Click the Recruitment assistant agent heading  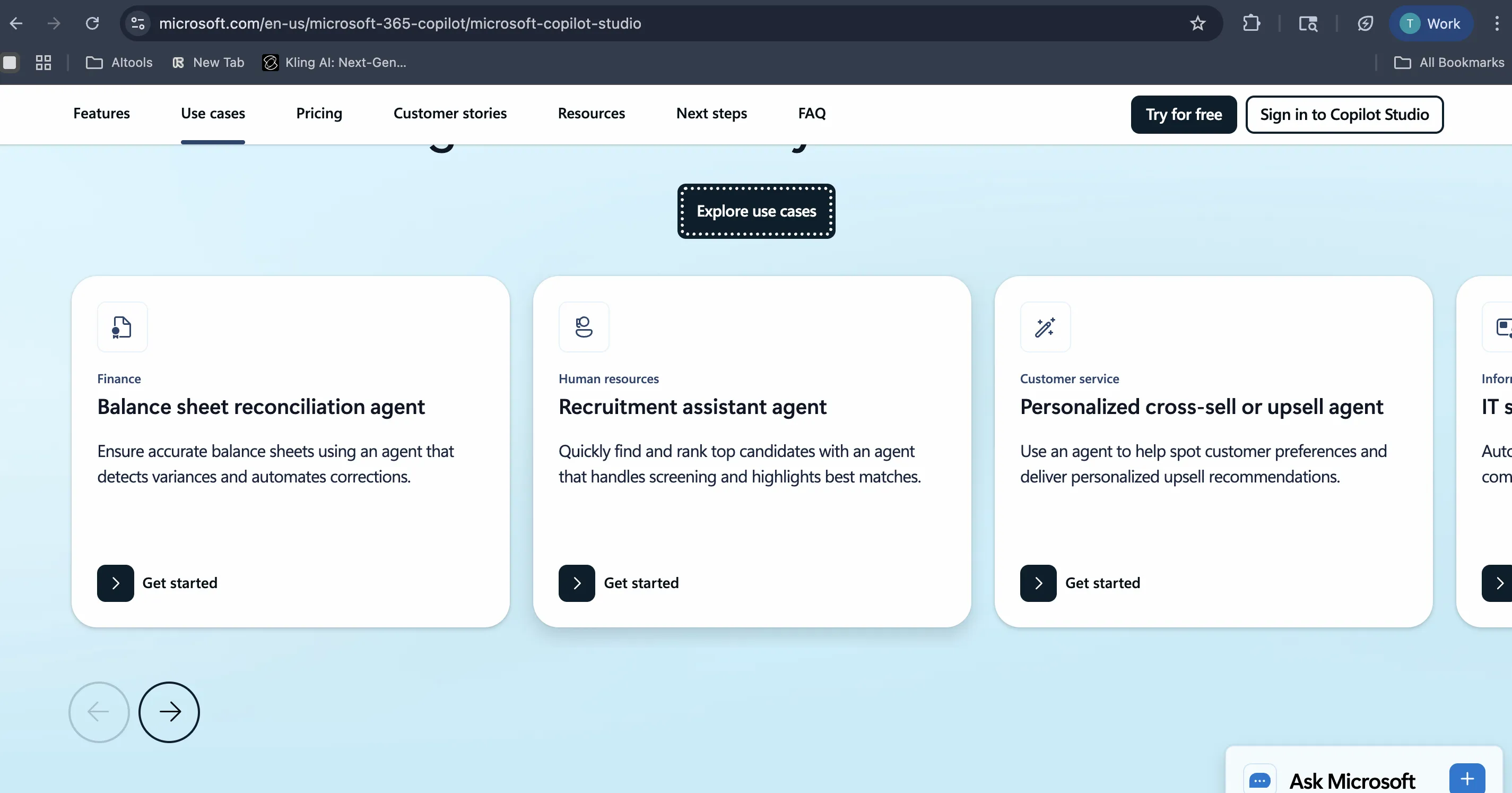(693, 407)
